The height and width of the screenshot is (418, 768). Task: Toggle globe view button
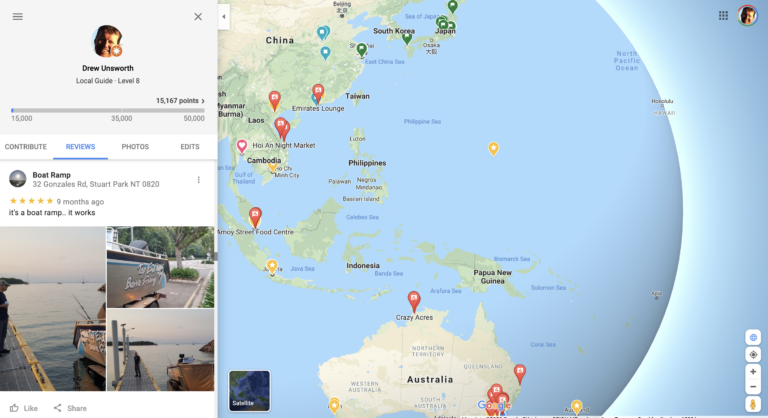coord(753,338)
